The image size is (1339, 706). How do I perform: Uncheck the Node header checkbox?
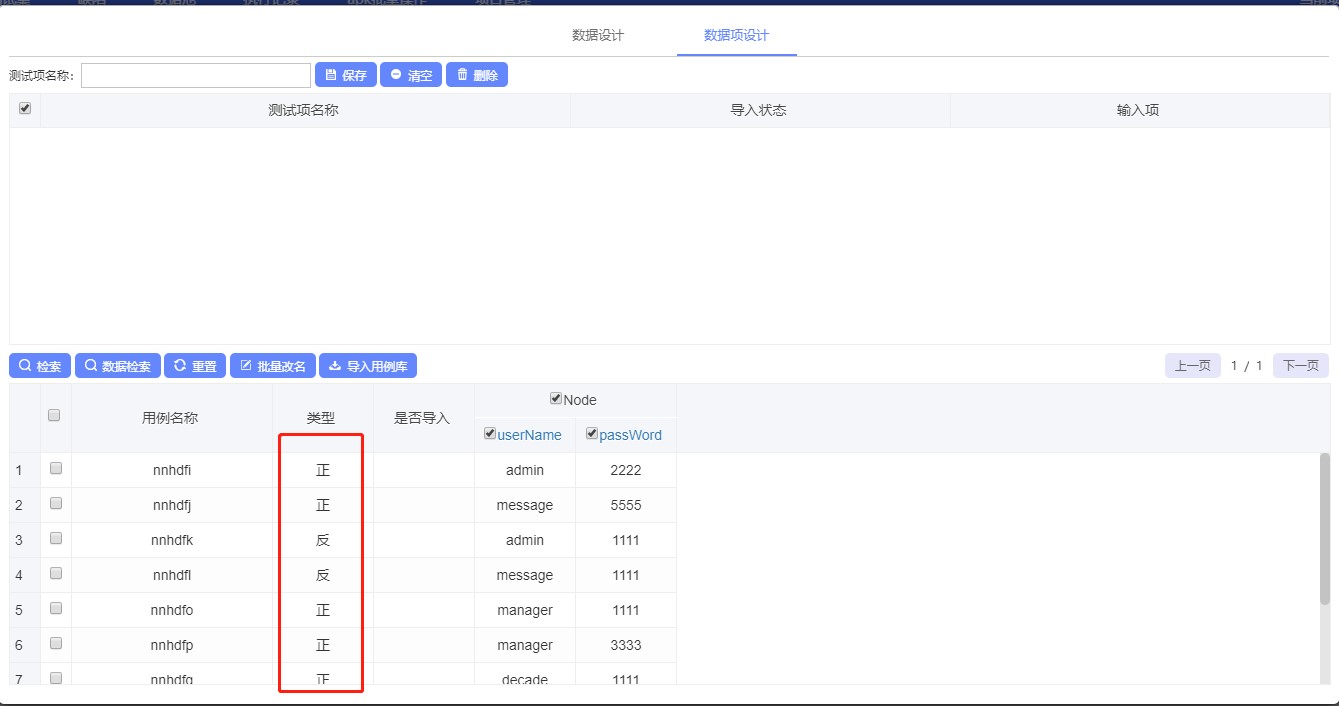557,399
